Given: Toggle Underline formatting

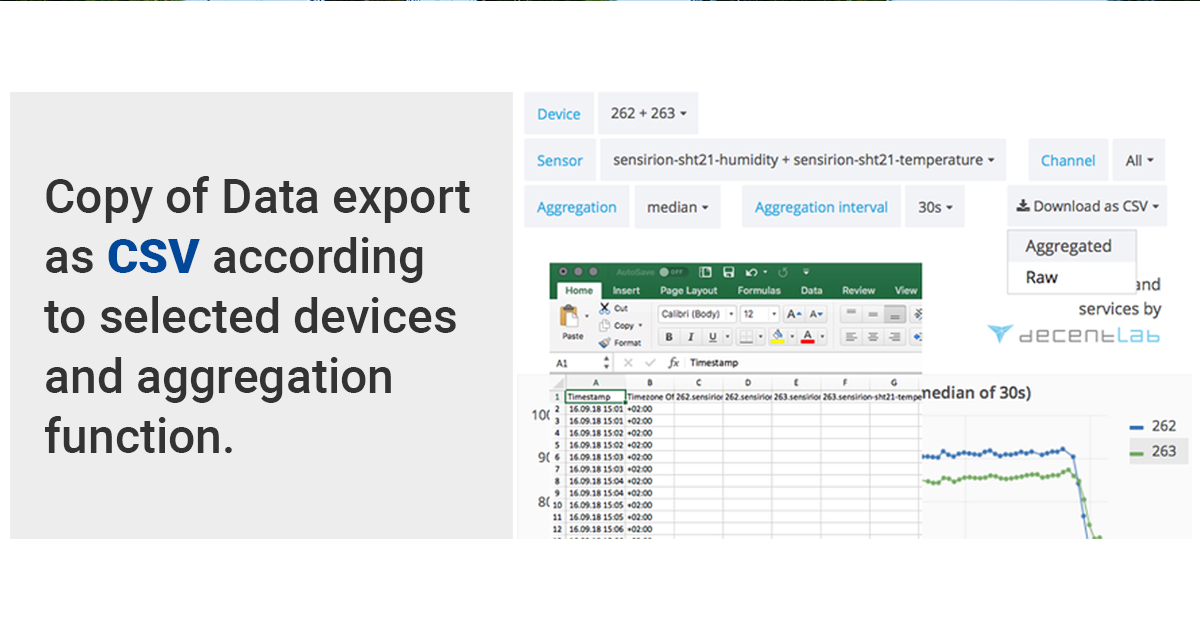Looking at the screenshot, I should coord(712,337).
